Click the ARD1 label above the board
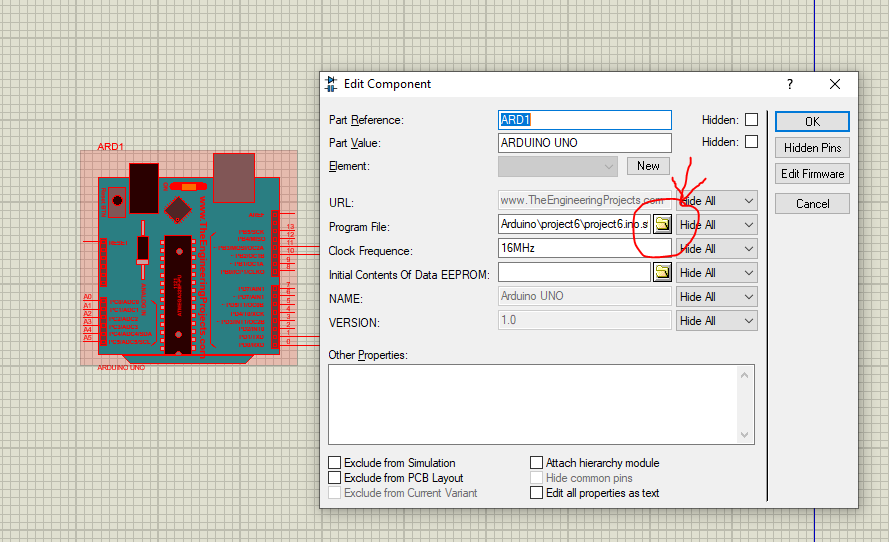 [110, 146]
